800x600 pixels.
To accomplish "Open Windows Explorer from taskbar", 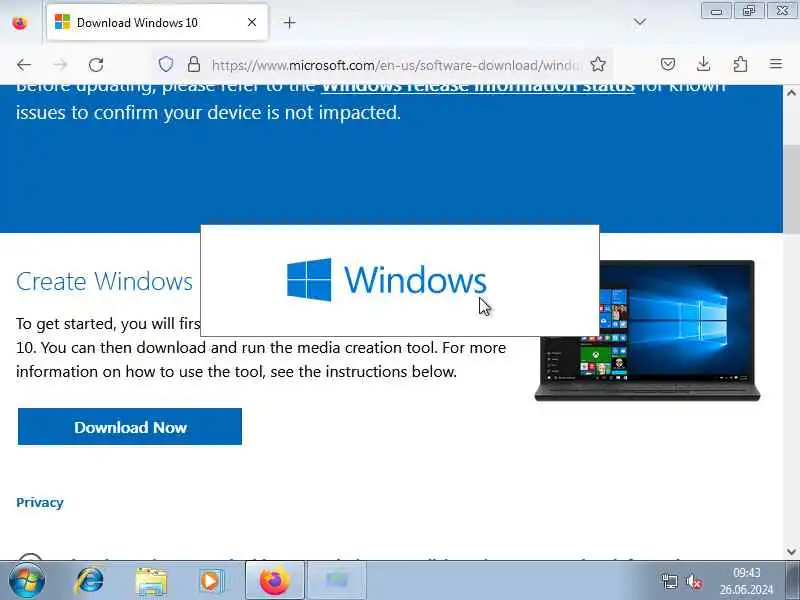I will (x=151, y=582).
